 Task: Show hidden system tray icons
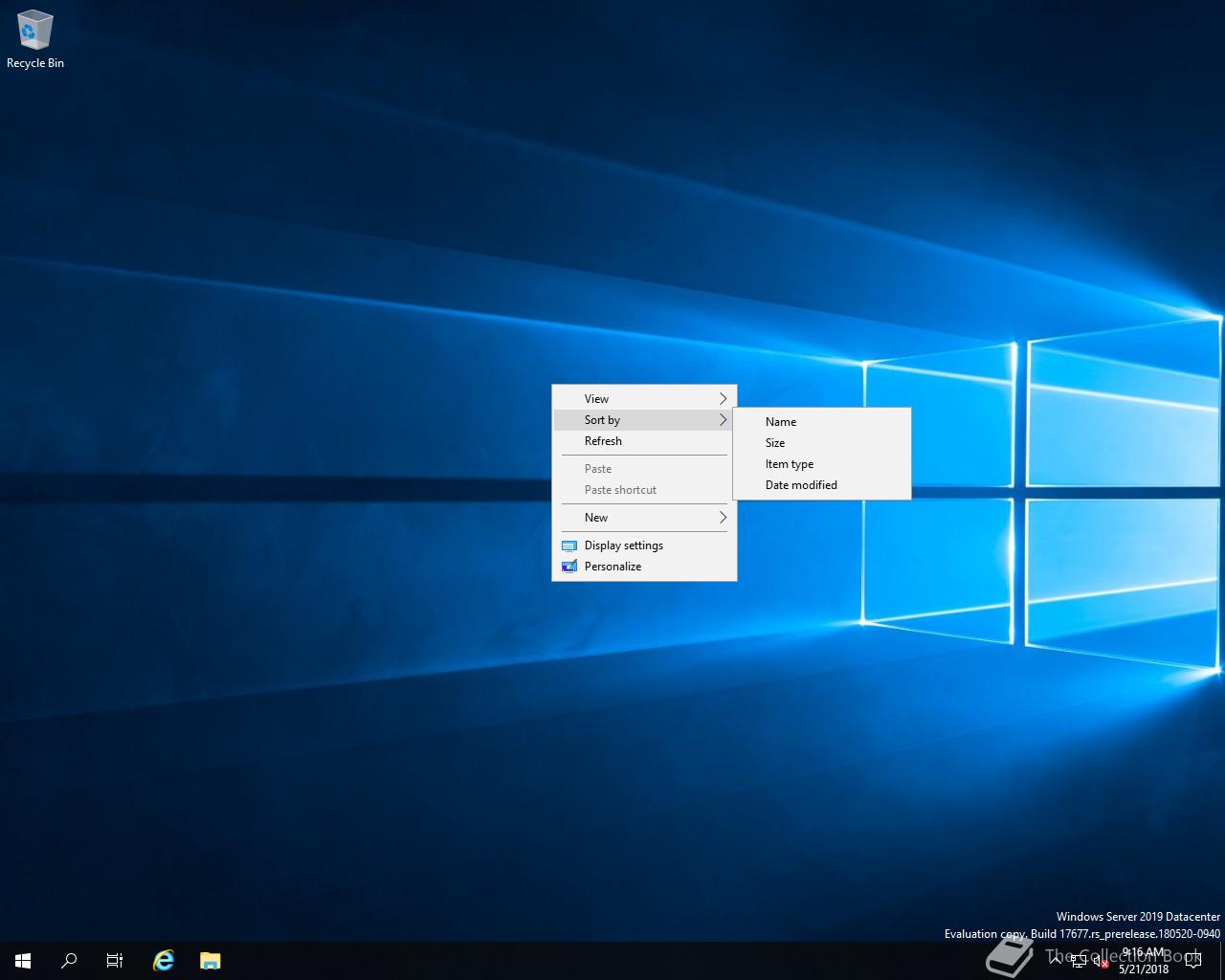(x=1056, y=960)
